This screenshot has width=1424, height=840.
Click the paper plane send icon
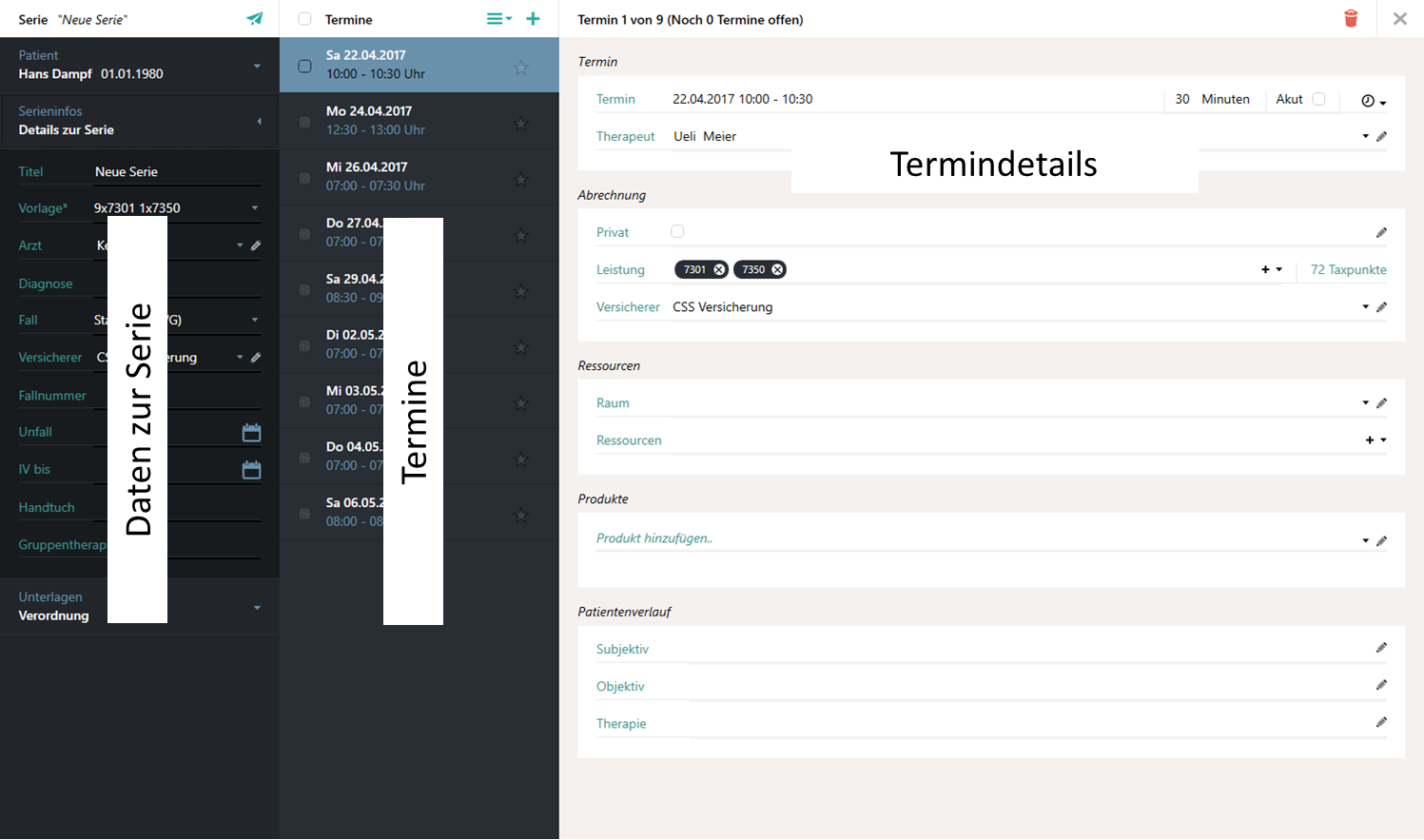[x=254, y=19]
